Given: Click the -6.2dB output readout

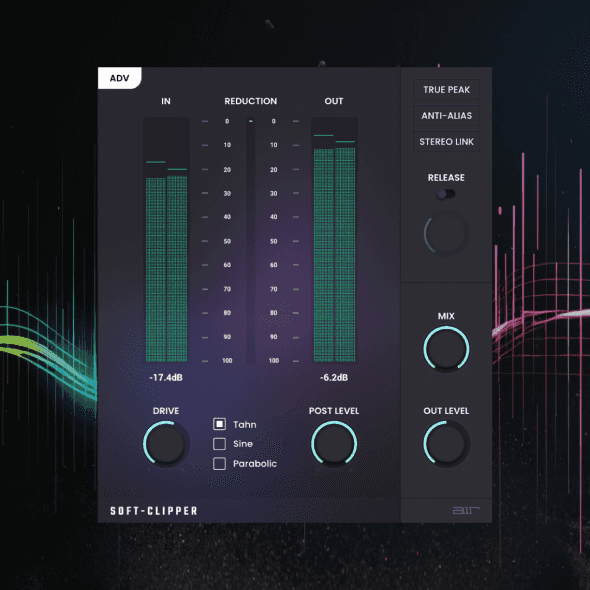Looking at the screenshot, I should coord(334,377).
